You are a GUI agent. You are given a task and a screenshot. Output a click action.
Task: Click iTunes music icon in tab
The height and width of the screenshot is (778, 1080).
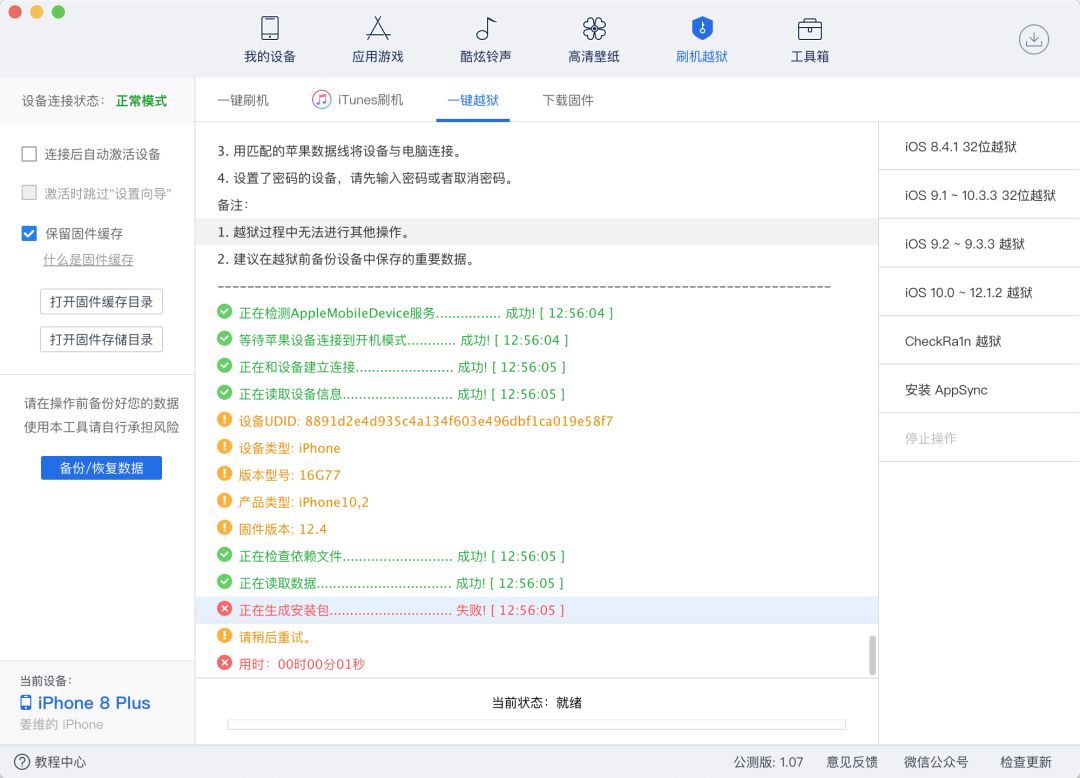point(321,100)
